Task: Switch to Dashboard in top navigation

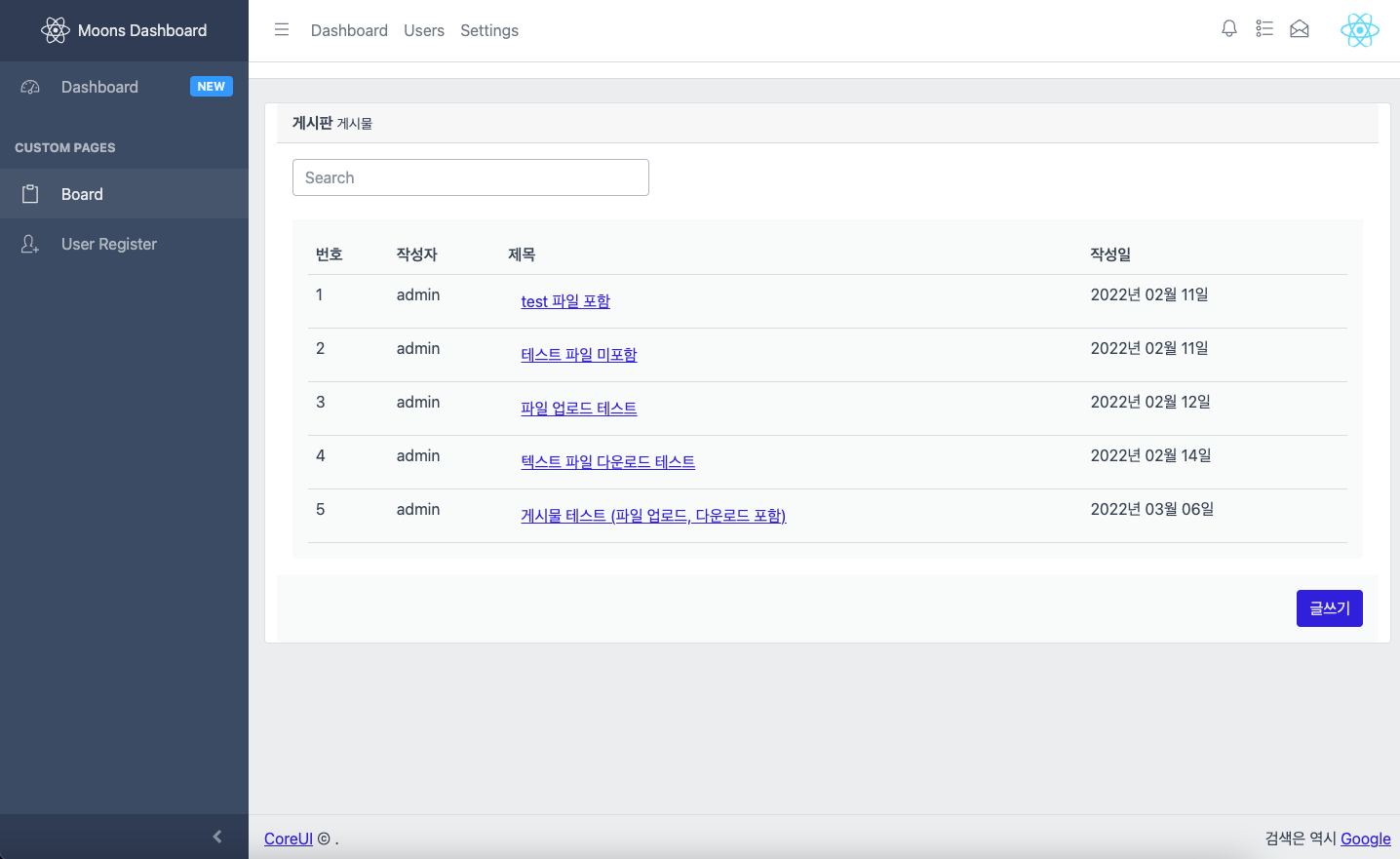Action: (349, 30)
